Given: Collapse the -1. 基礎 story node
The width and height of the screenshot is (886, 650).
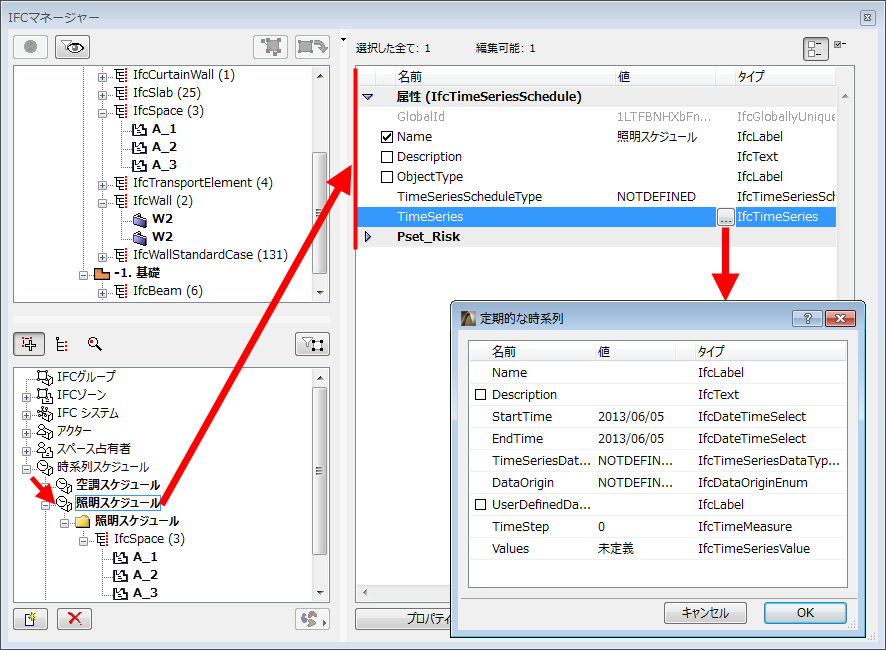Looking at the screenshot, I should (x=83, y=275).
